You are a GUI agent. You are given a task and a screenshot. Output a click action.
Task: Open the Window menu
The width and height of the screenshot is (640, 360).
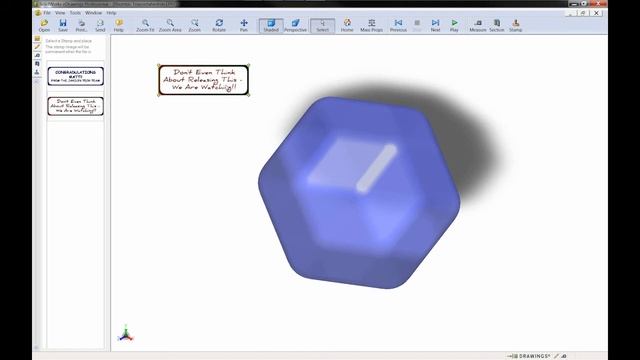(93, 13)
